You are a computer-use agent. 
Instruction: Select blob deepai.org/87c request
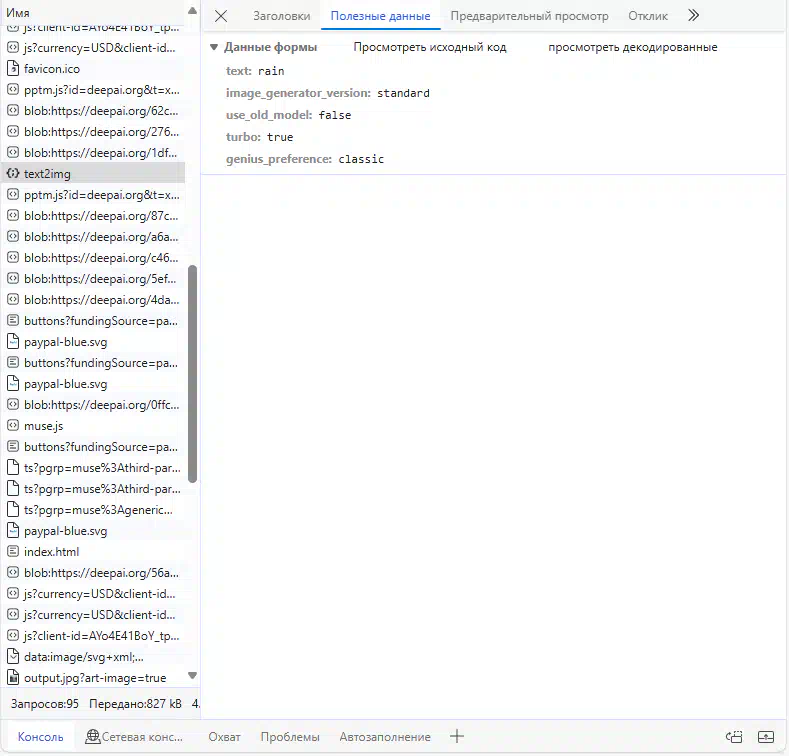[x=94, y=216]
